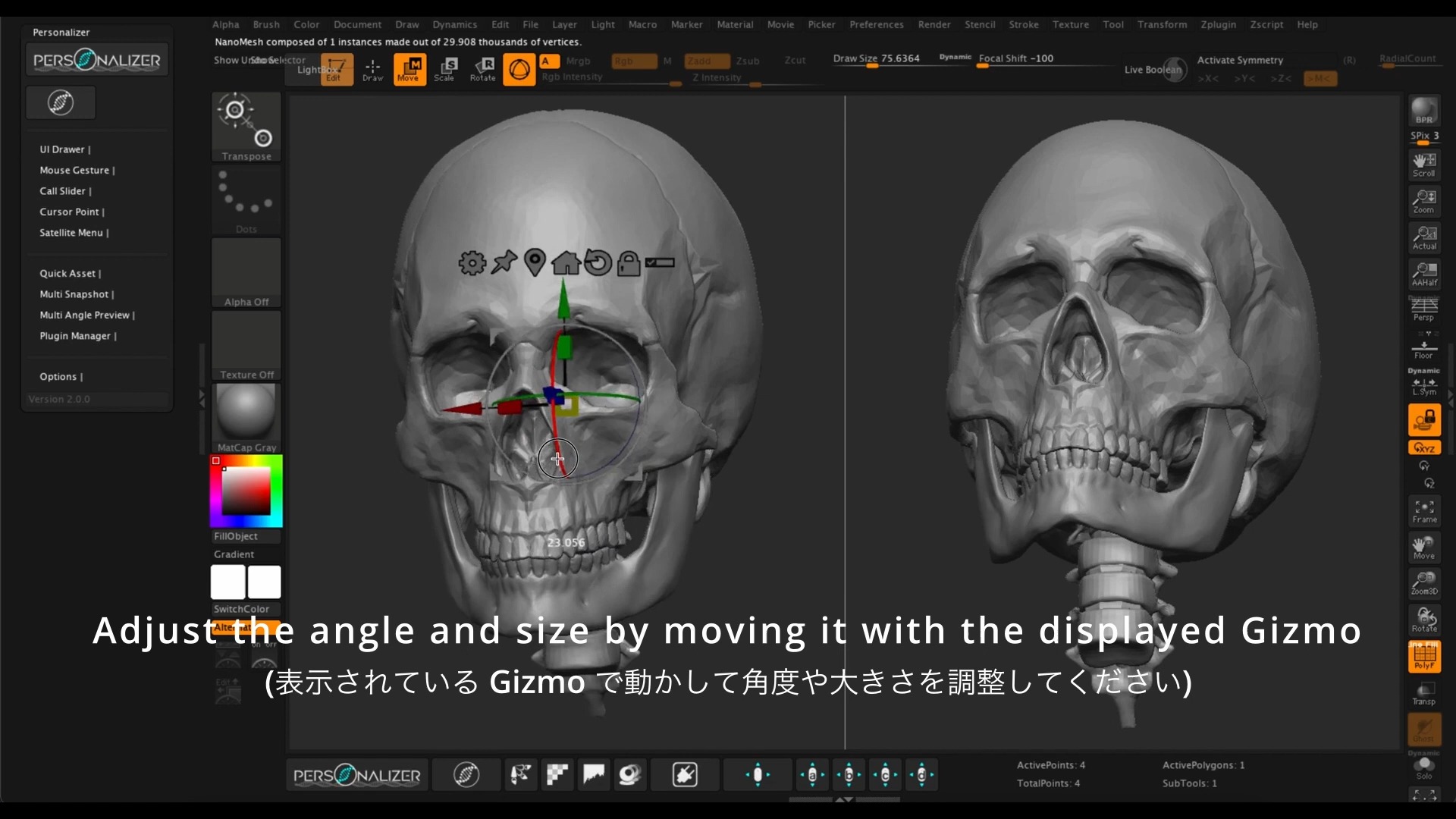This screenshot has width=1456, height=819.
Task: Open the Preferences menu
Action: (x=877, y=24)
